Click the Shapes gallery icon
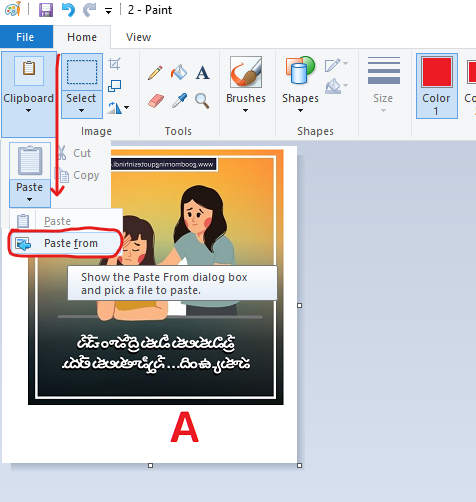Image resolution: width=476 pixels, height=502 pixels. tap(300, 70)
